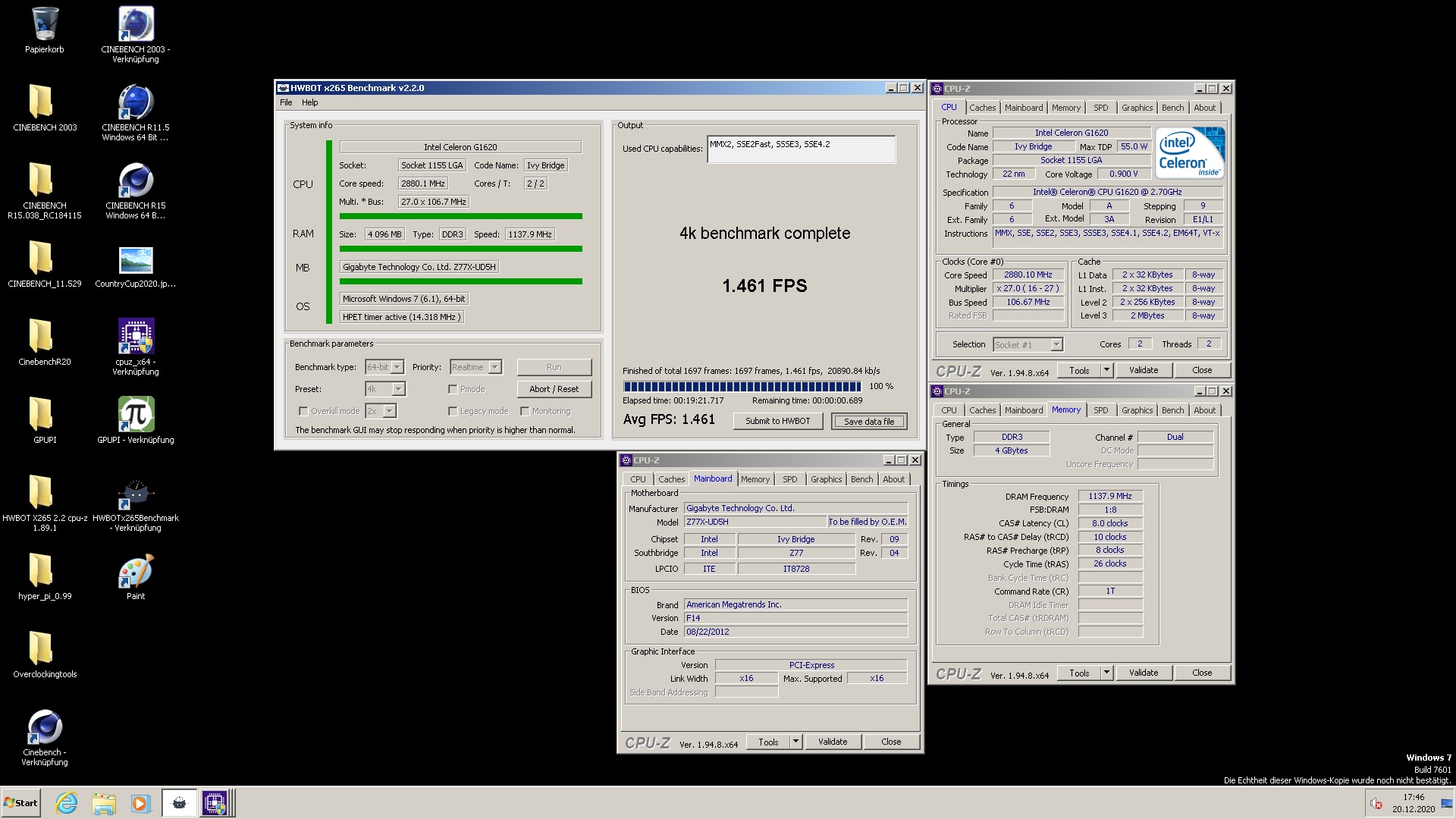Expand Tools arrow in CPU-Z CPU window

(1106, 370)
